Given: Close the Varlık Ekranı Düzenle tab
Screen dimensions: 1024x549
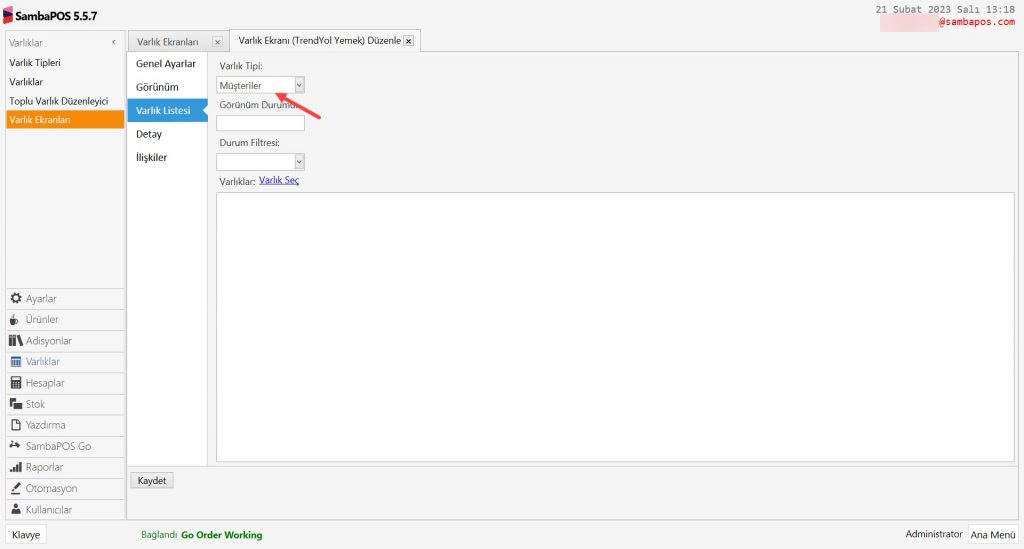Looking at the screenshot, I should (408, 41).
